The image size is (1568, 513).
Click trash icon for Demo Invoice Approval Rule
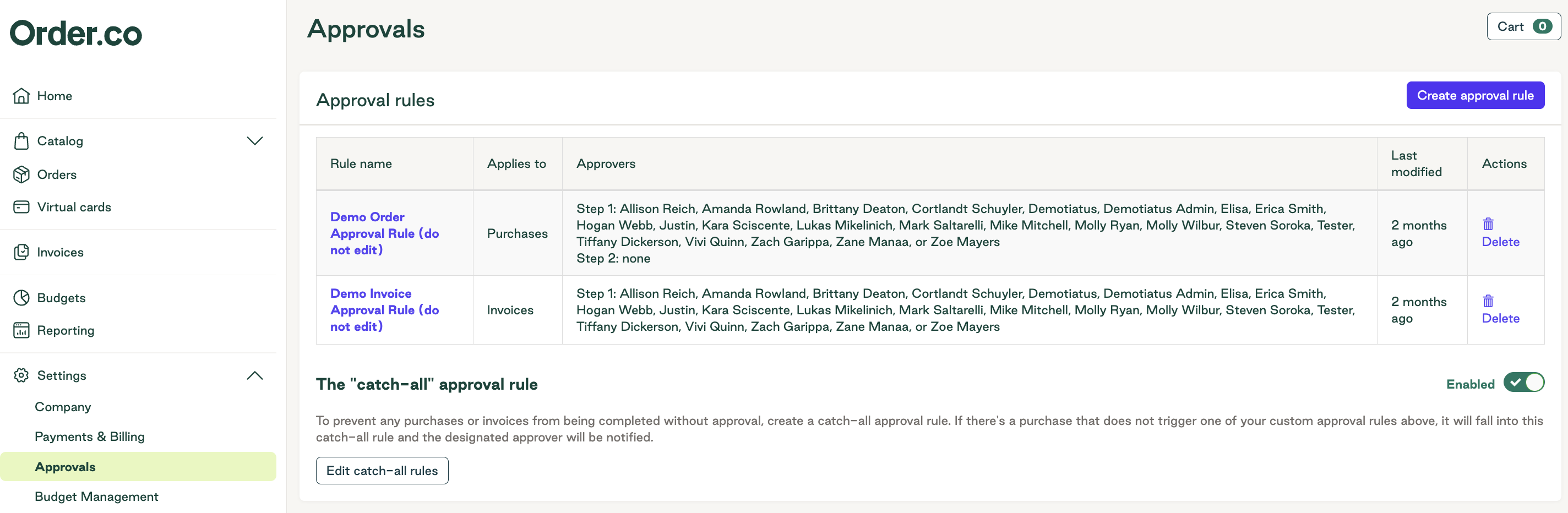coord(1488,301)
